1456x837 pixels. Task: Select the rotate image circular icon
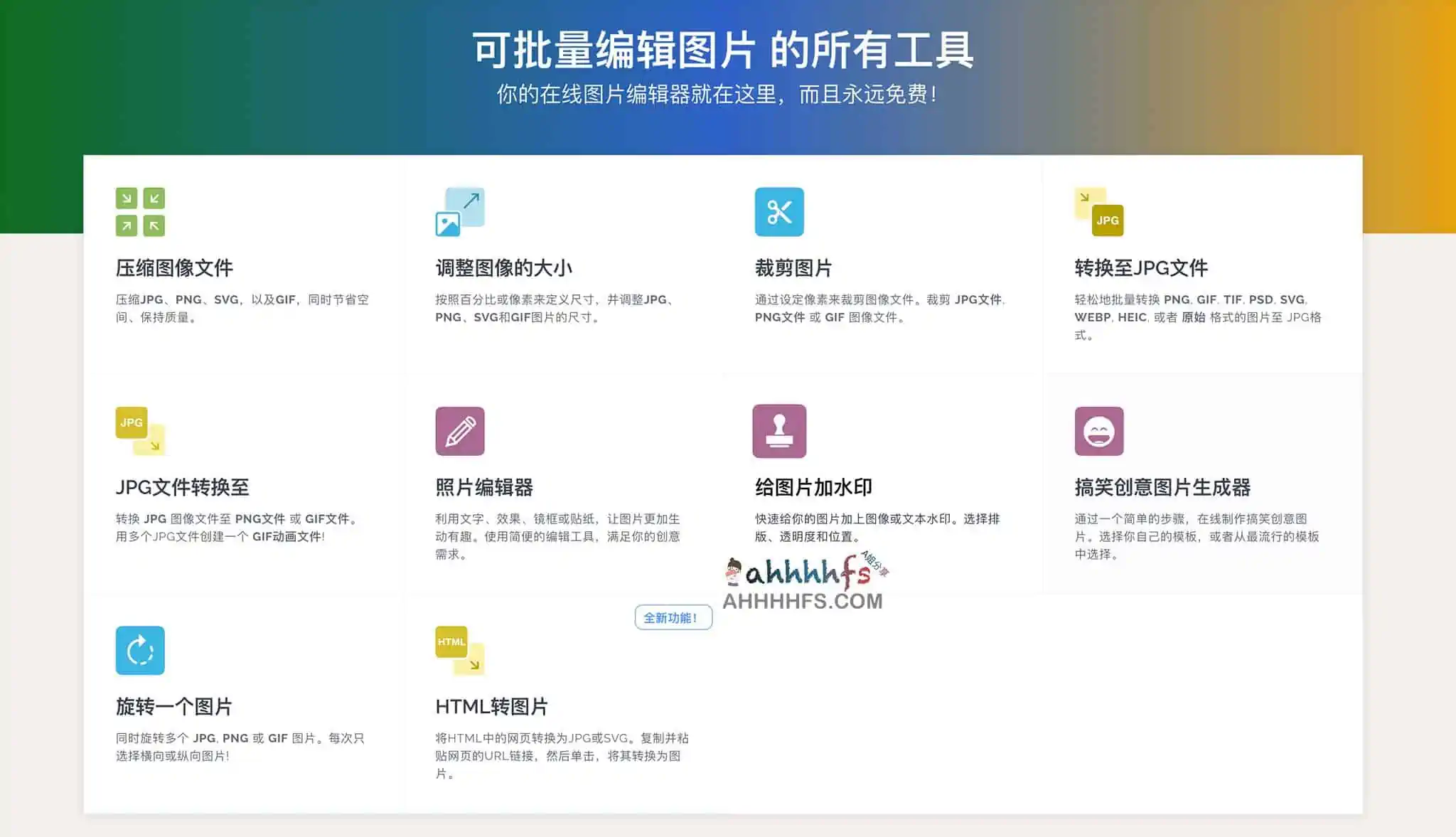[140, 650]
